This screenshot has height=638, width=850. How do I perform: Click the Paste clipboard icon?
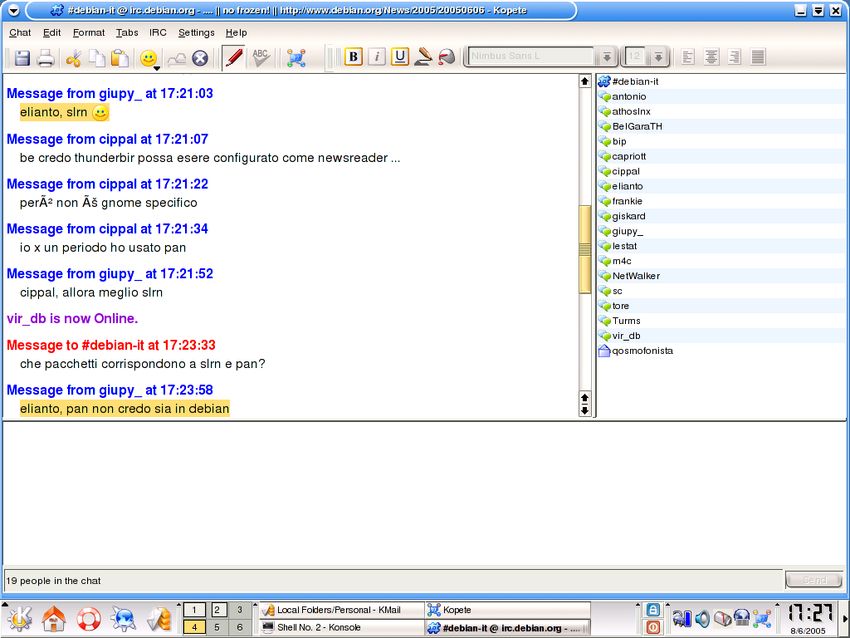click(x=119, y=58)
